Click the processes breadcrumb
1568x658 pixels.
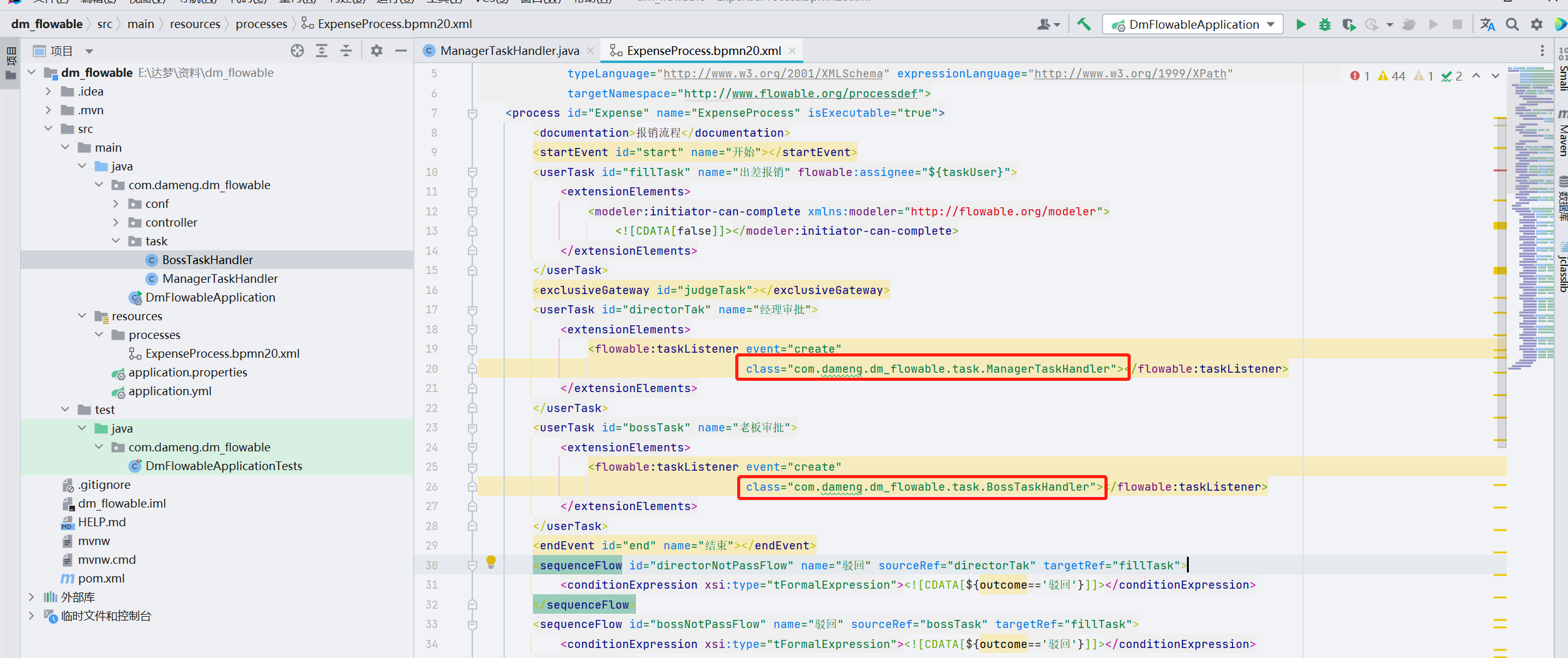coord(261,24)
